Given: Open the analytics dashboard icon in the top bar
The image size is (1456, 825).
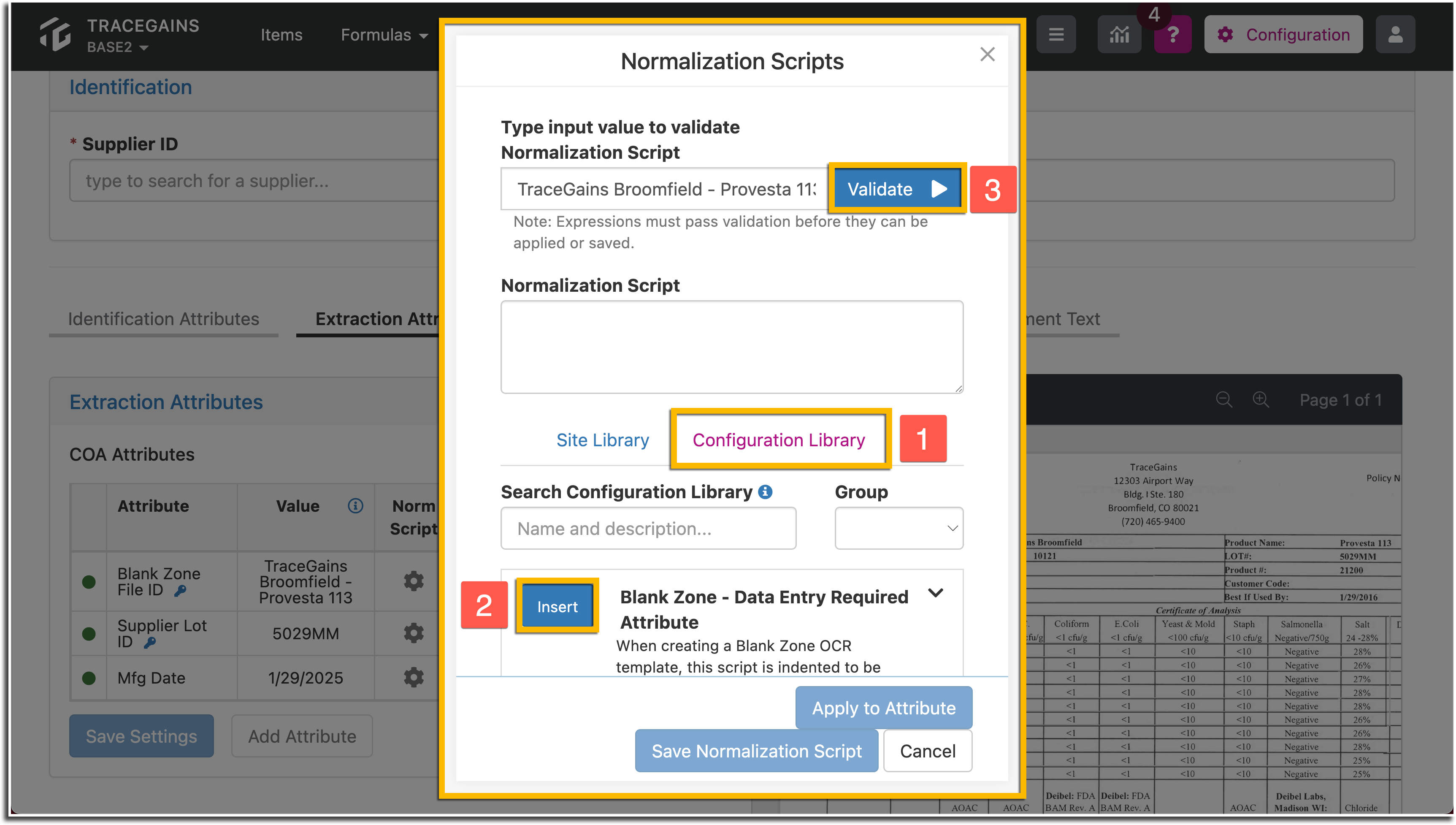Looking at the screenshot, I should click(x=1118, y=34).
